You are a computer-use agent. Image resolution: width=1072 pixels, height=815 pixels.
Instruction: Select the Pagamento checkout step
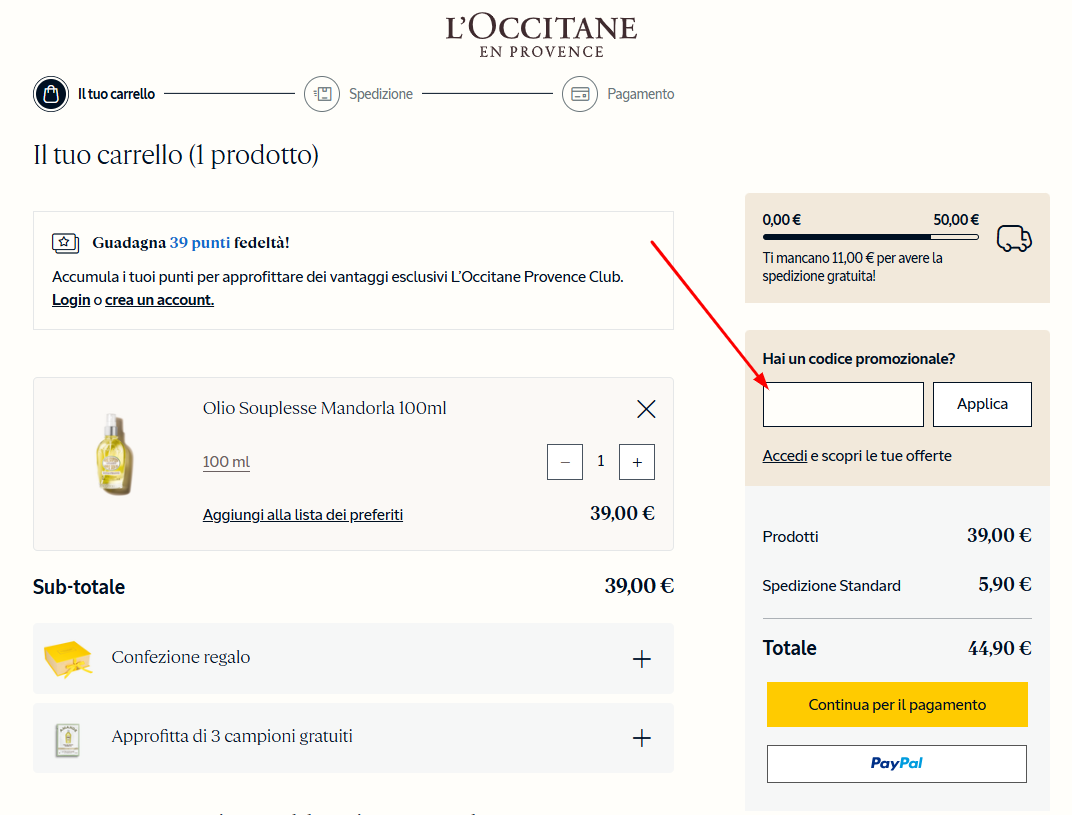click(x=580, y=93)
